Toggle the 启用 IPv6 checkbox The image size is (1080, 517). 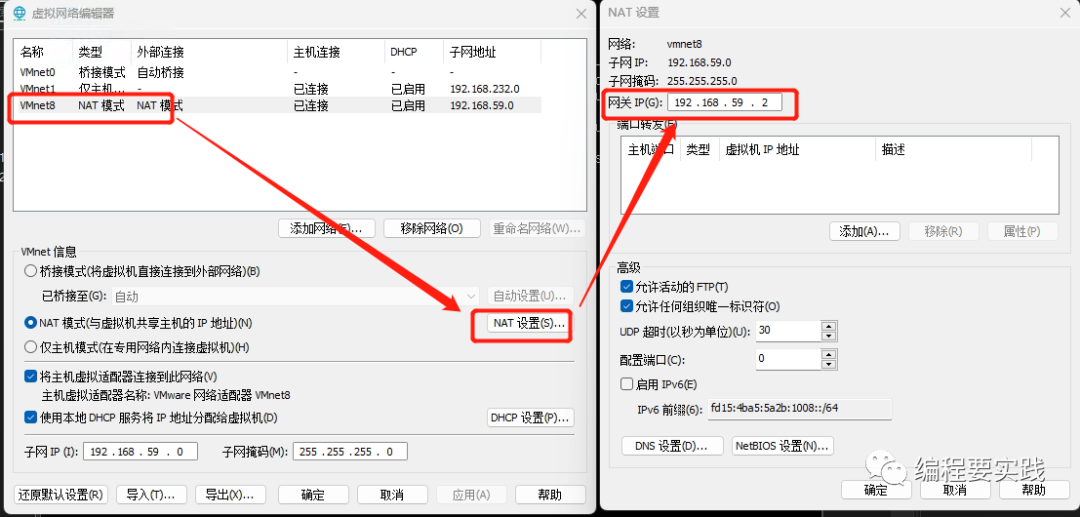[x=626, y=384]
